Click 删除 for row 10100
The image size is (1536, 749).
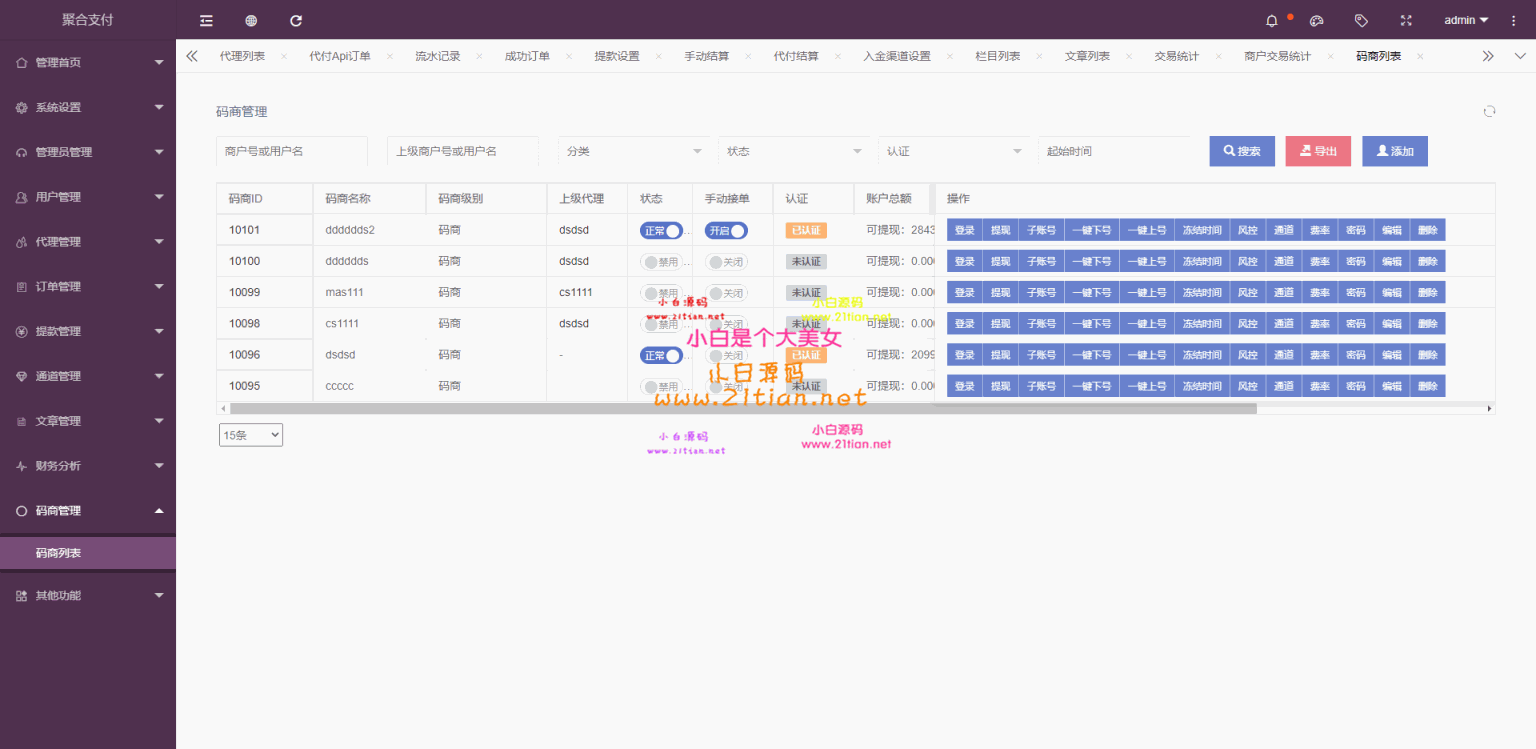pyautogui.click(x=1428, y=262)
